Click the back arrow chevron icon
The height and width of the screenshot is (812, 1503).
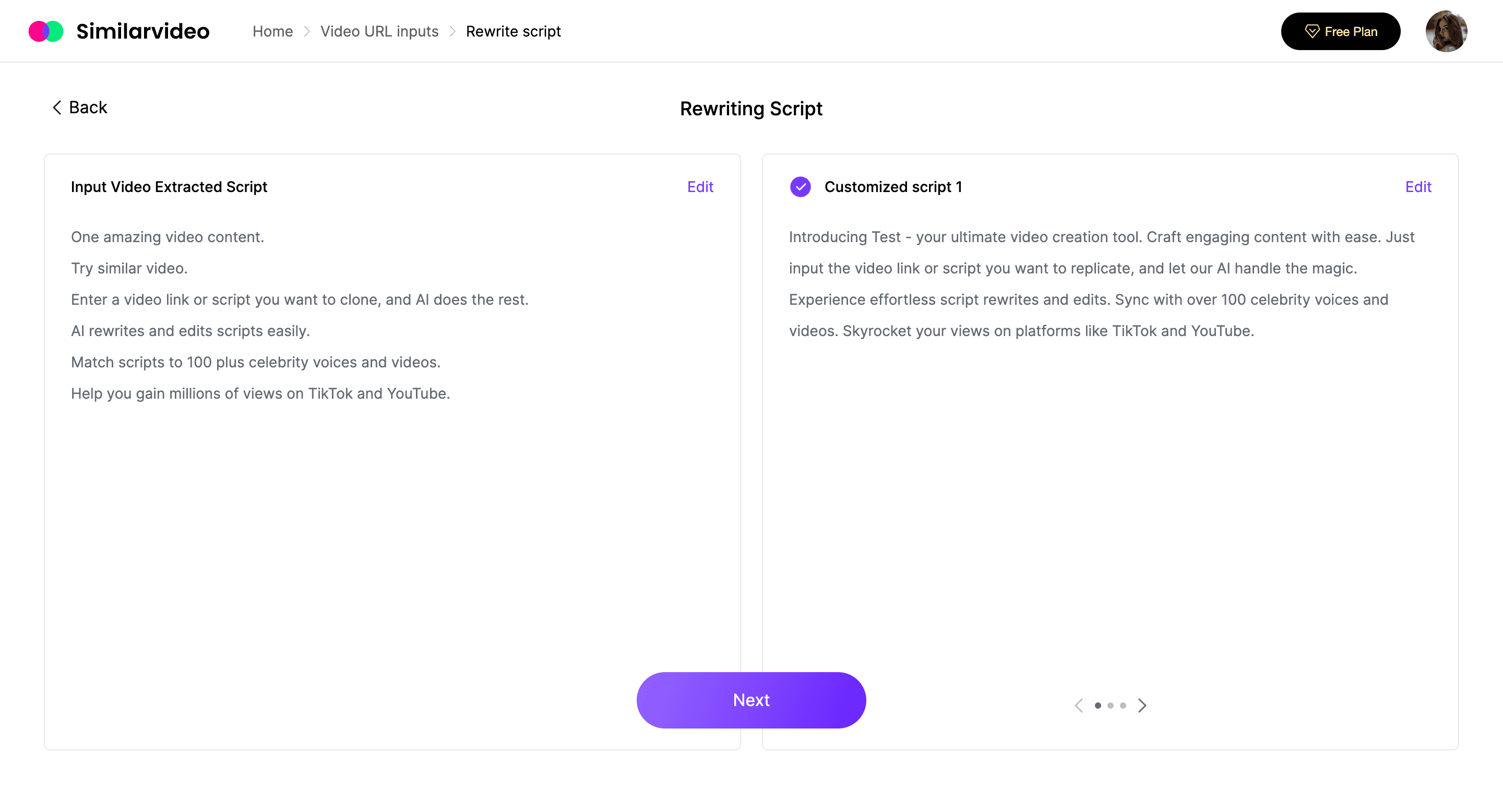(56, 108)
